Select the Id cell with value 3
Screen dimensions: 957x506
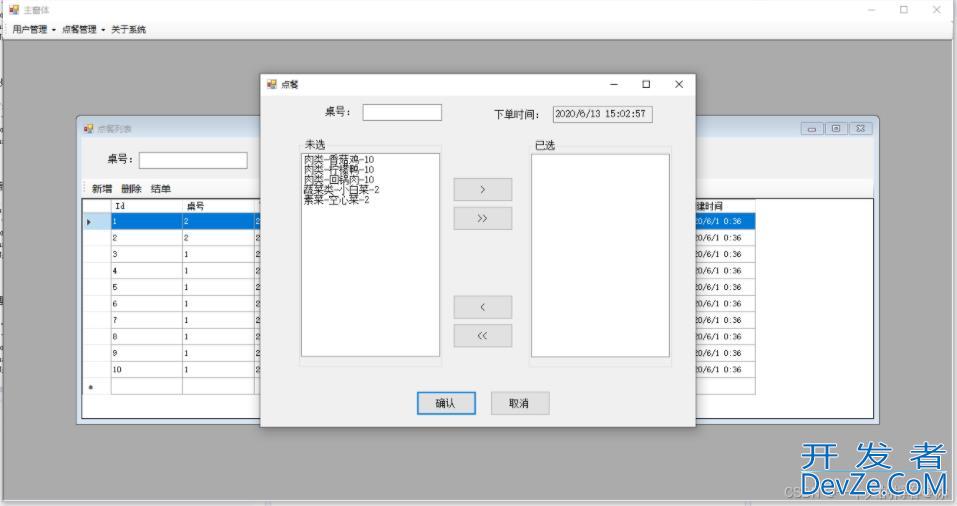pyautogui.click(x=146, y=254)
